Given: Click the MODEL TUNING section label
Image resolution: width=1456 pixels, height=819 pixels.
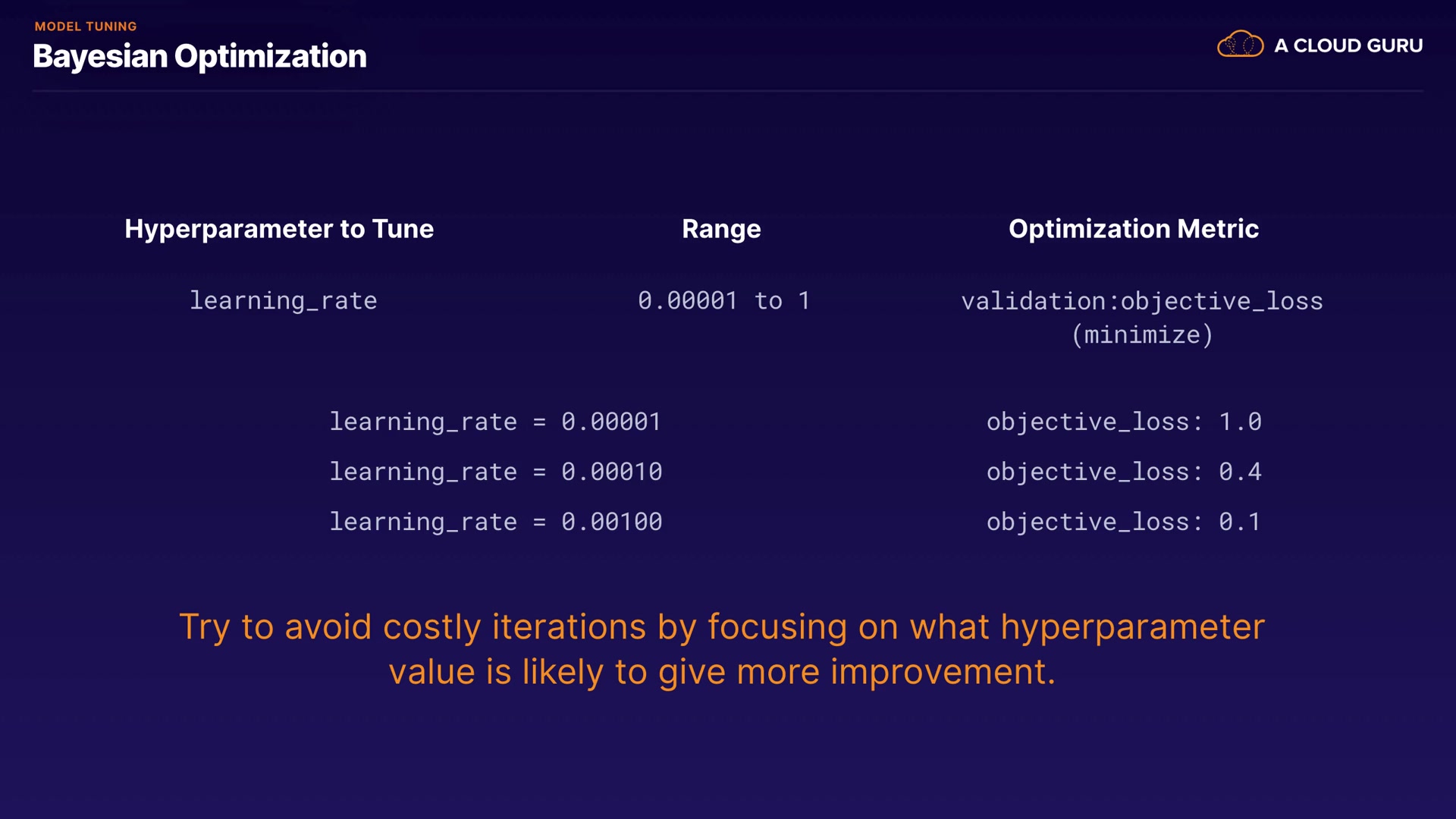Looking at the screenshot, I should pos(86,27).
